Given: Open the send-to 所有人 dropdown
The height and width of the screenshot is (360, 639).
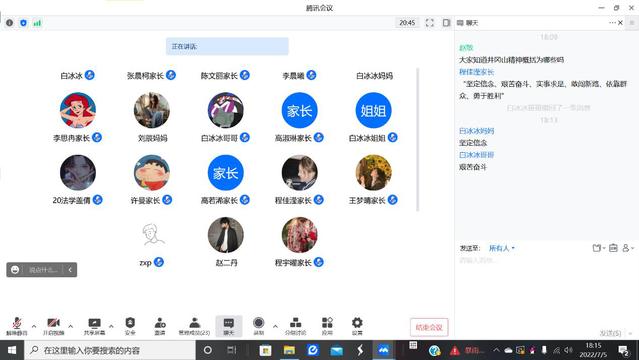Looking at the screenshot, I should point(501,248).
